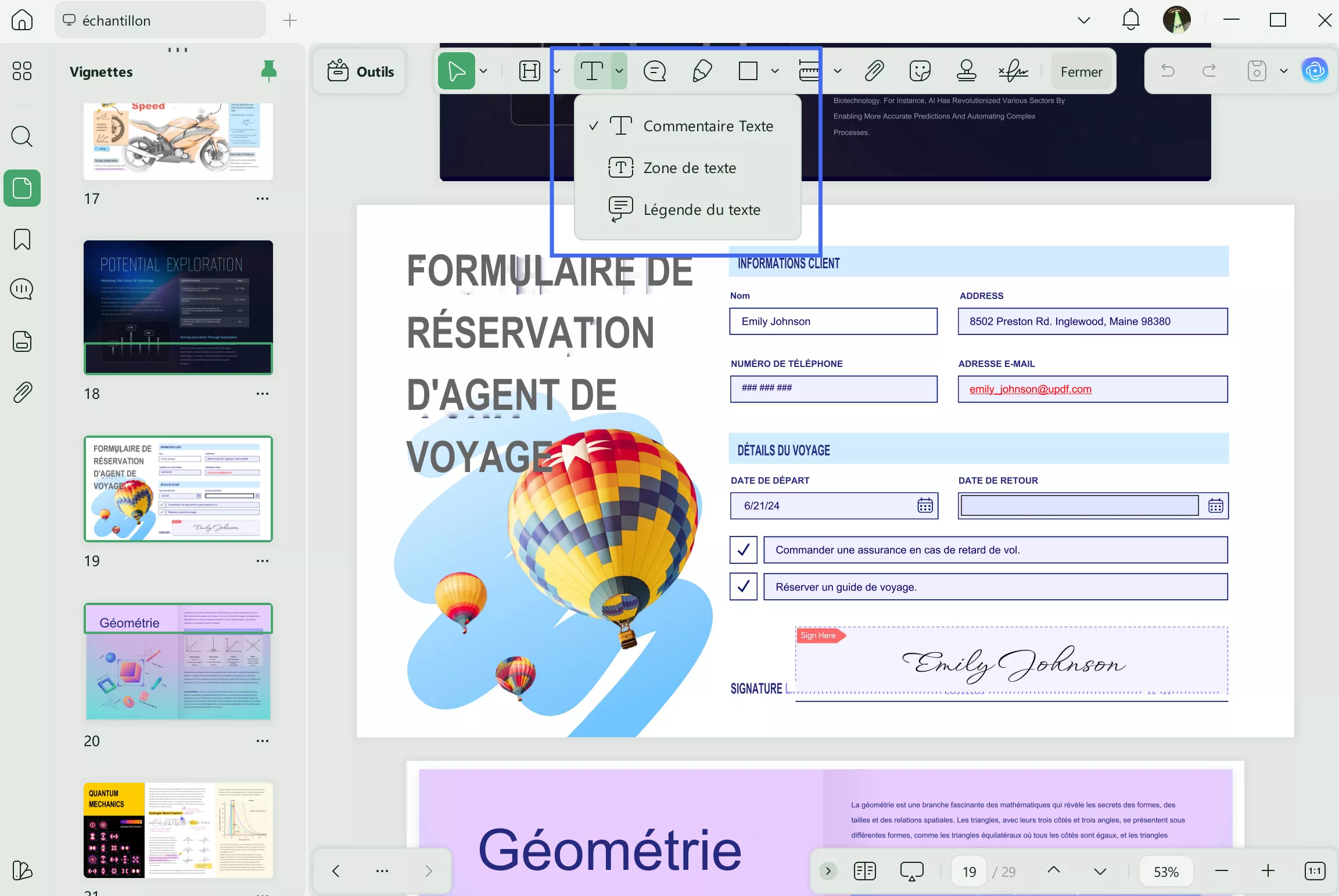Select the pencil drawing tool
Image resolution: width=1339 pixels, height=896 pixels.
(702, 71)
